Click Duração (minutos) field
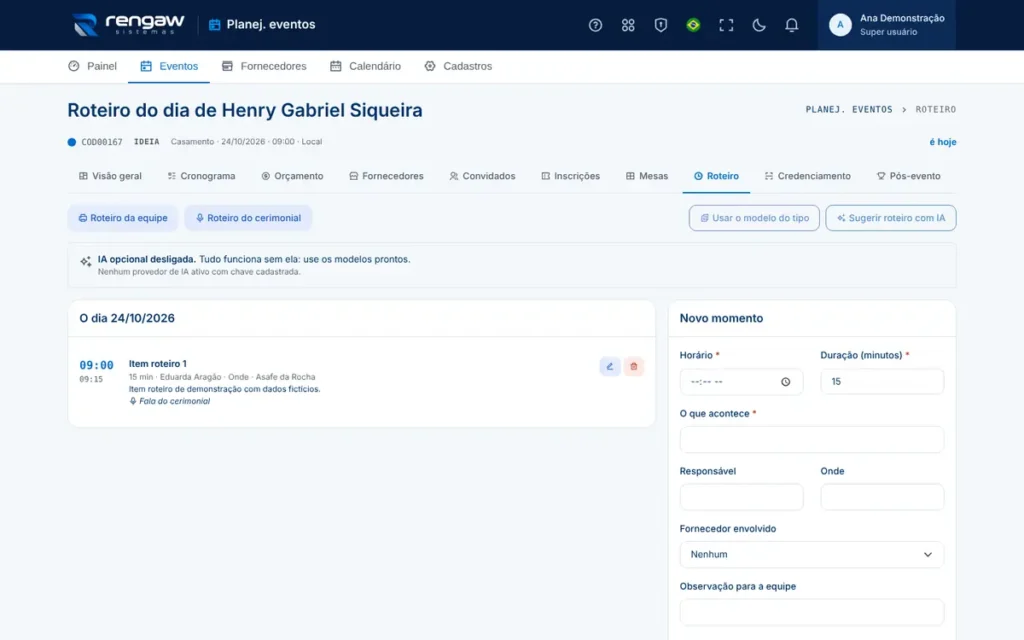The image size is (1024, 640). [x=882, y=381]
